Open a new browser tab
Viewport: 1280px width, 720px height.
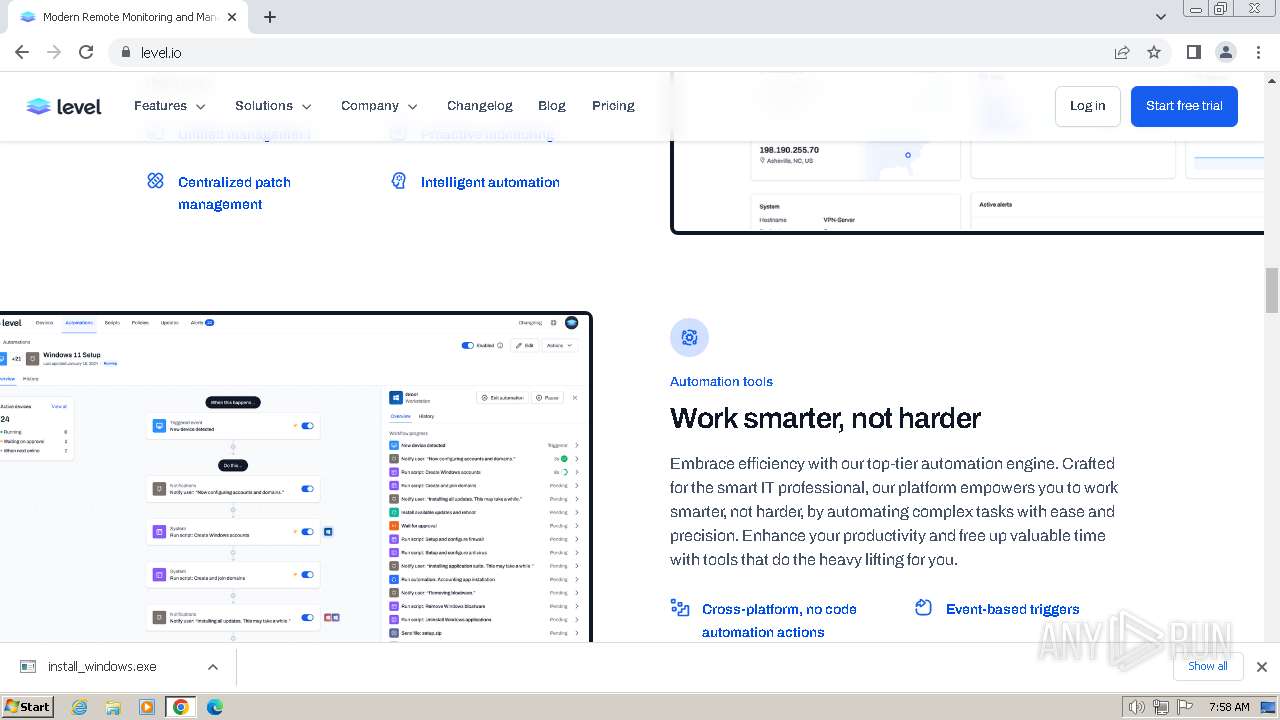[270, 17]
